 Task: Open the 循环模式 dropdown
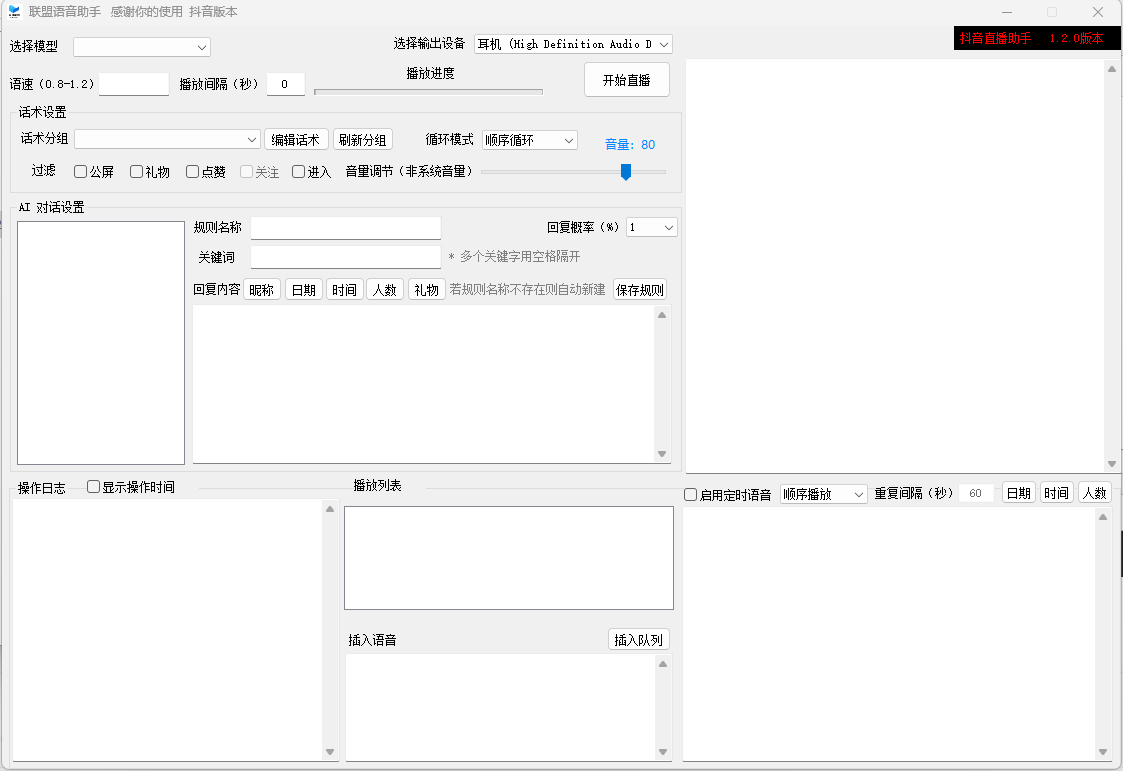point(530,140)
